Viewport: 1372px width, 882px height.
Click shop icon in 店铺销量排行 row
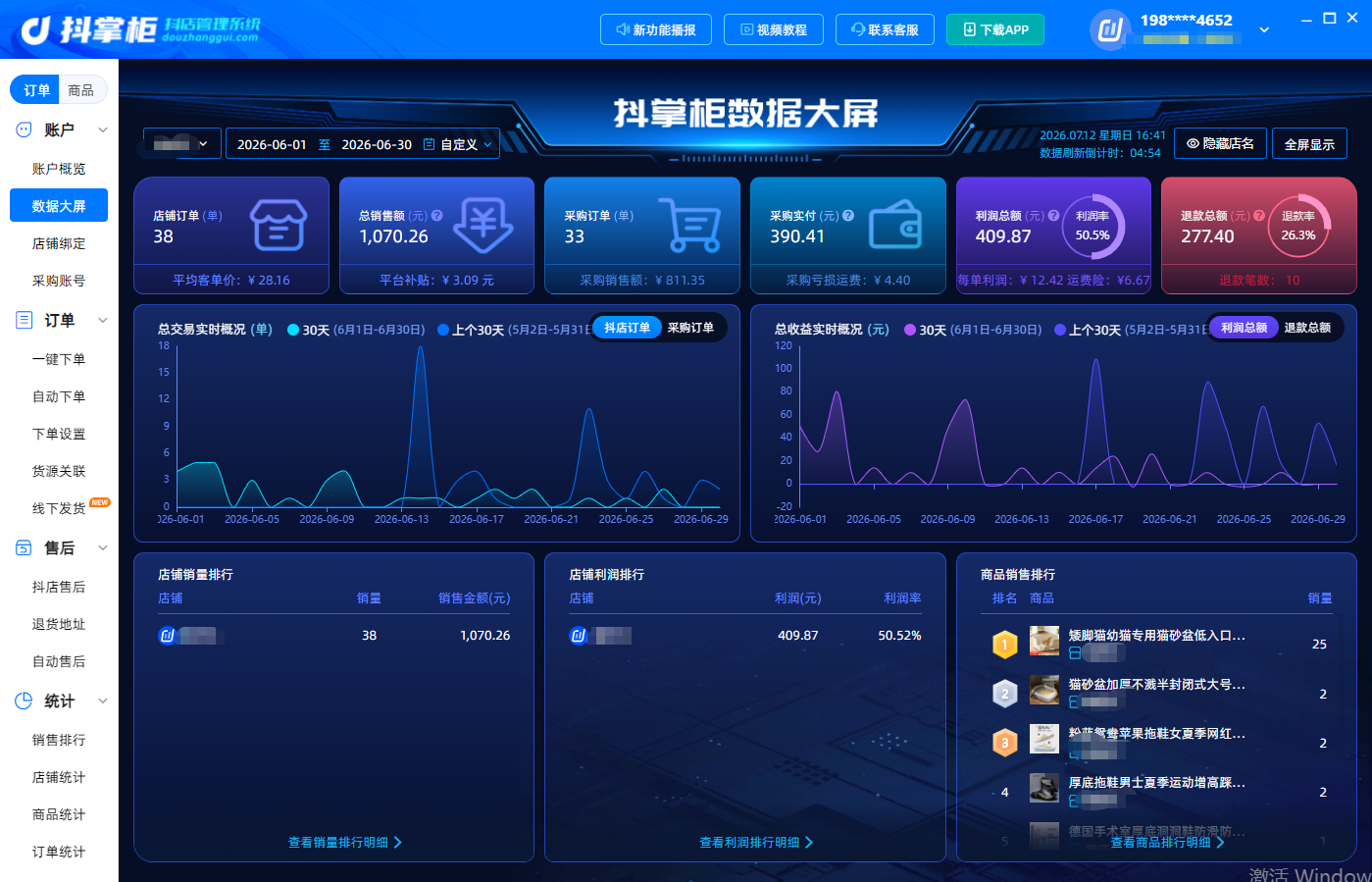(167, 636)
